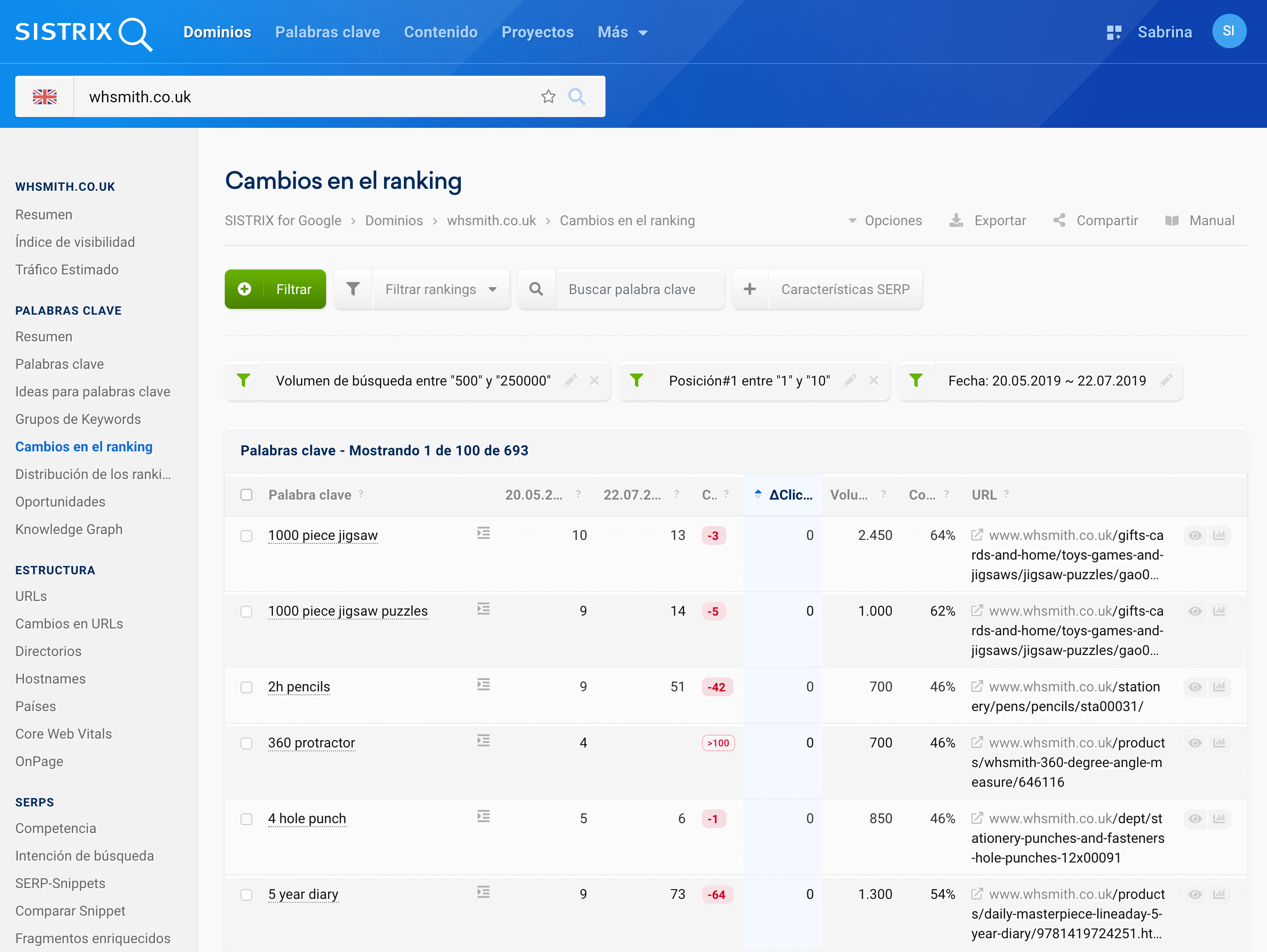Click the green Filtrar button
The width and height of the screenshot is (1267, 952).
(275, 289)
